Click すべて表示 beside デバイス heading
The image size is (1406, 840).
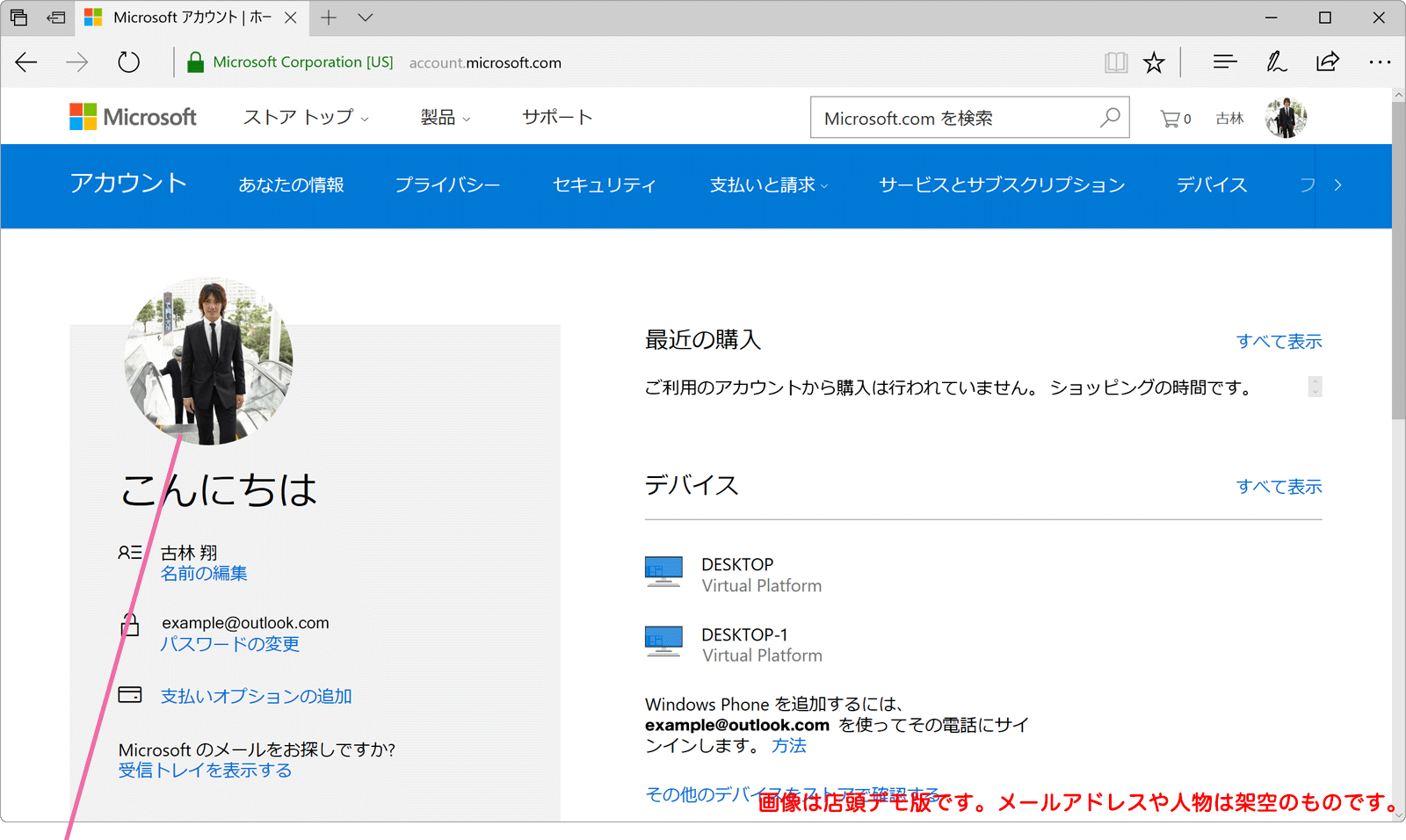[1279, 487]
